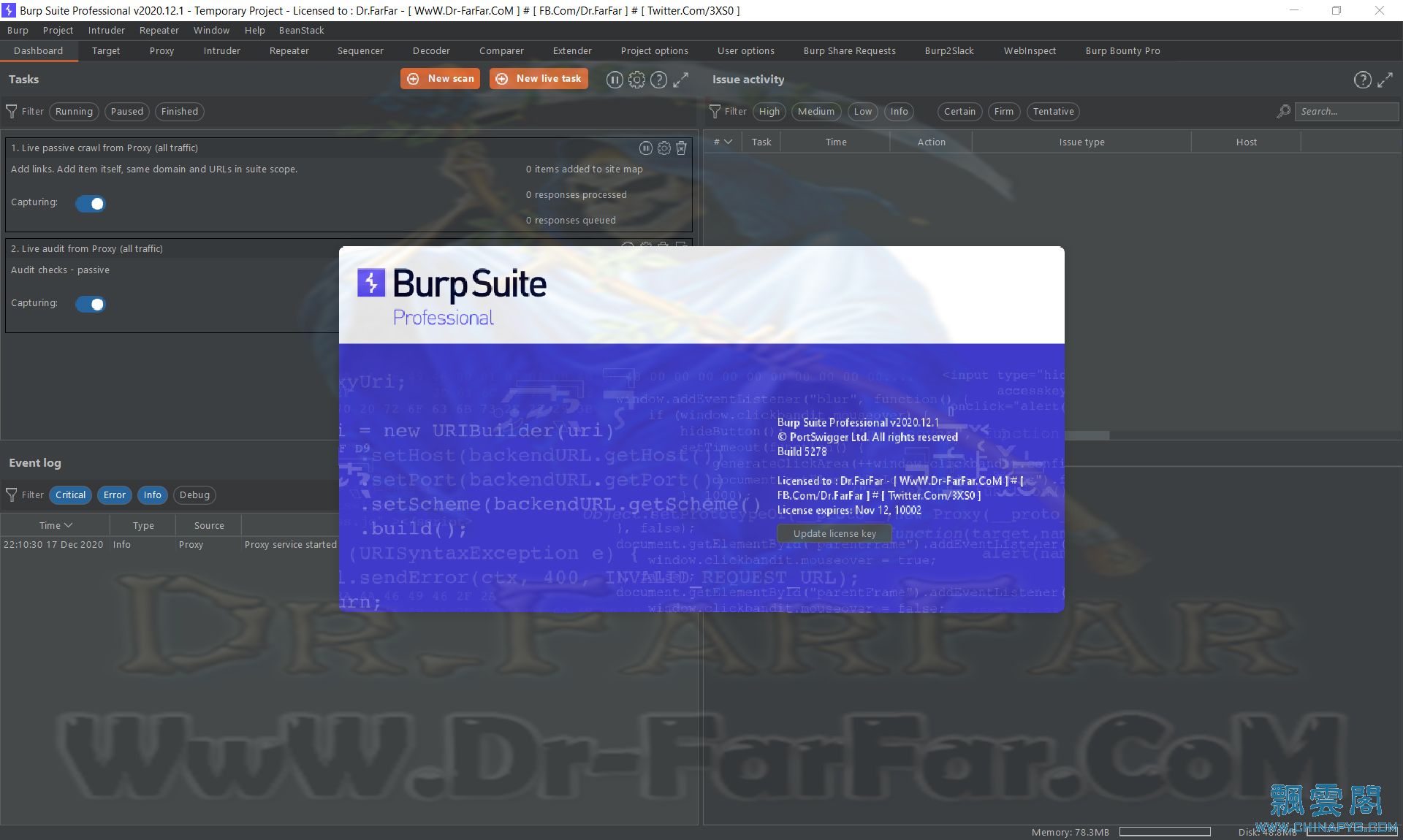Image resolution: width=1403 pixels, height=840 pixels.
Task: Click the Event log filter funnel icon
Action: (x=12, y=495)
